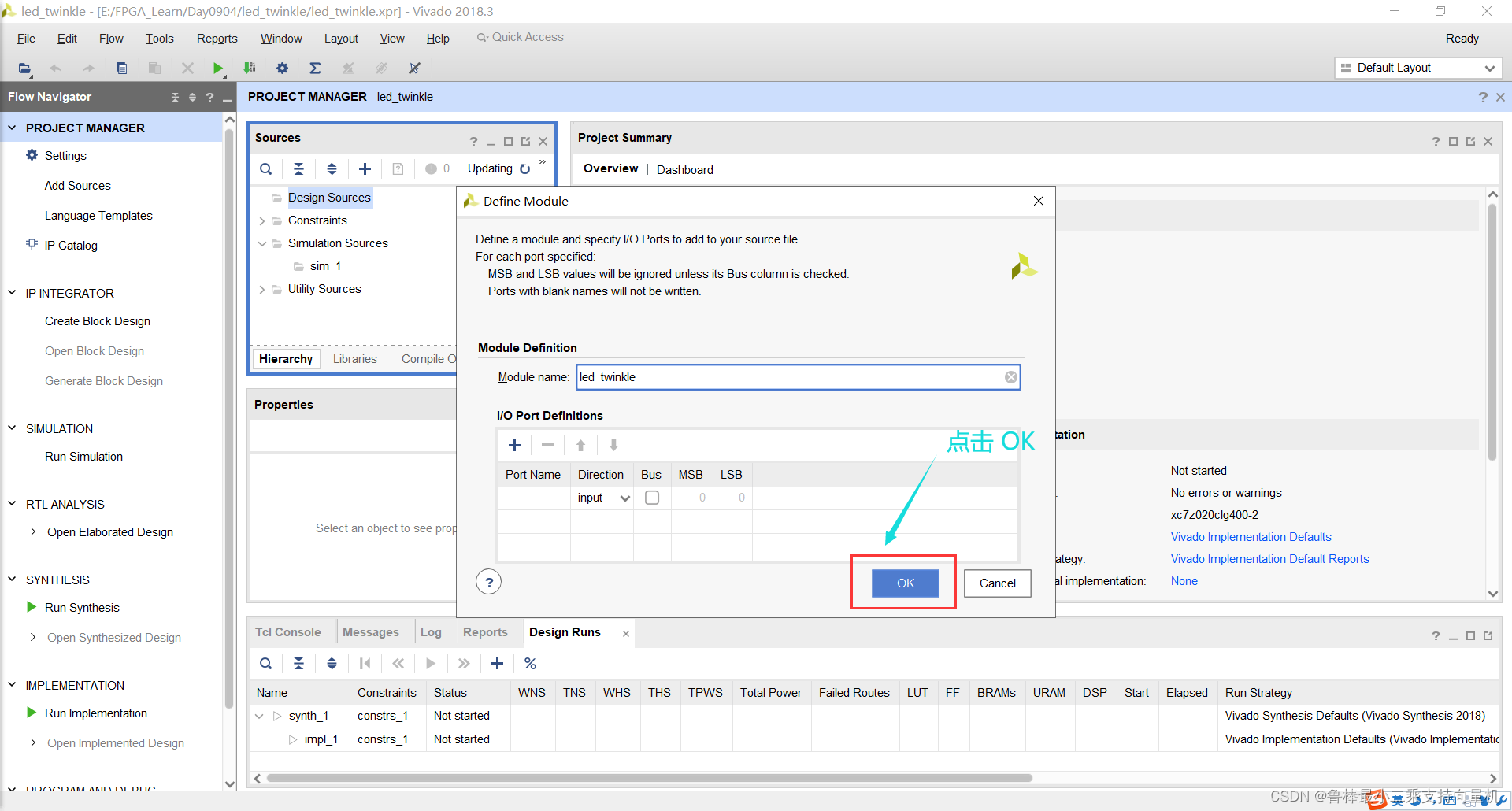Expand Open Elaborated Design
The width and height of the screenshot is (1512, 811).
32,532
